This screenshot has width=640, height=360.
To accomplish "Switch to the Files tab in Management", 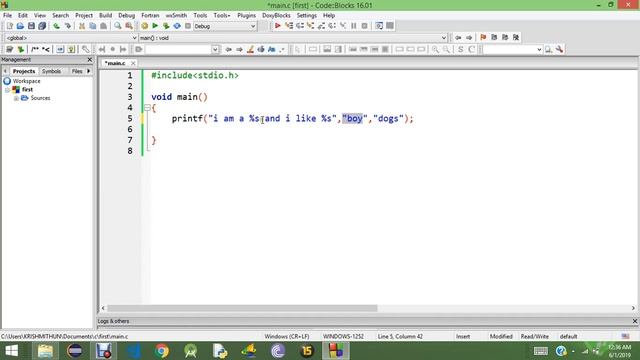I will tap(77, 71).
